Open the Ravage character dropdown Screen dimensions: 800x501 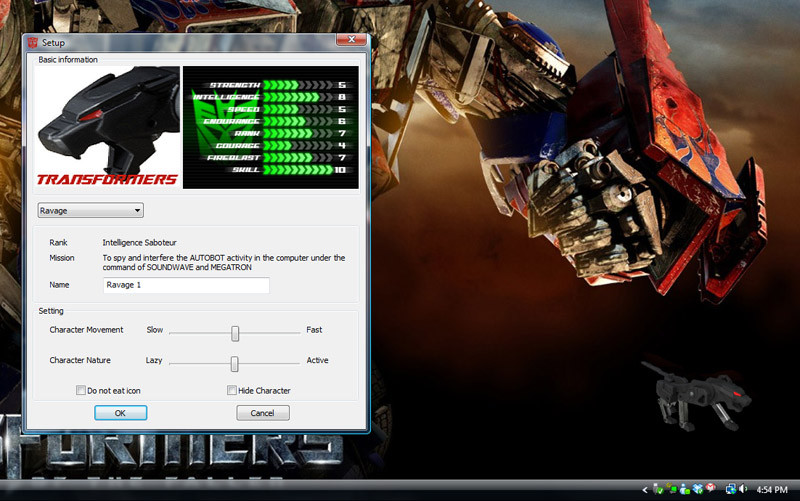(90, 211)
